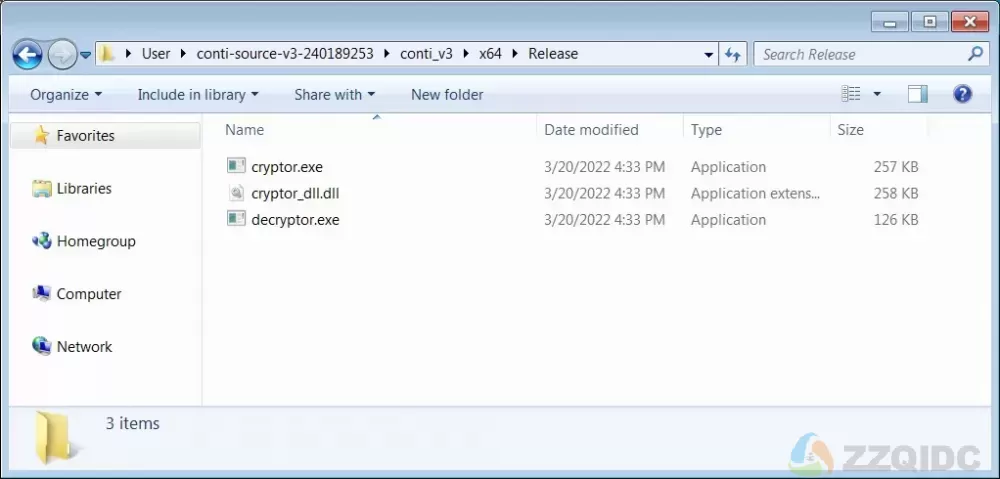Click the 3 items status text

(133, 424)
